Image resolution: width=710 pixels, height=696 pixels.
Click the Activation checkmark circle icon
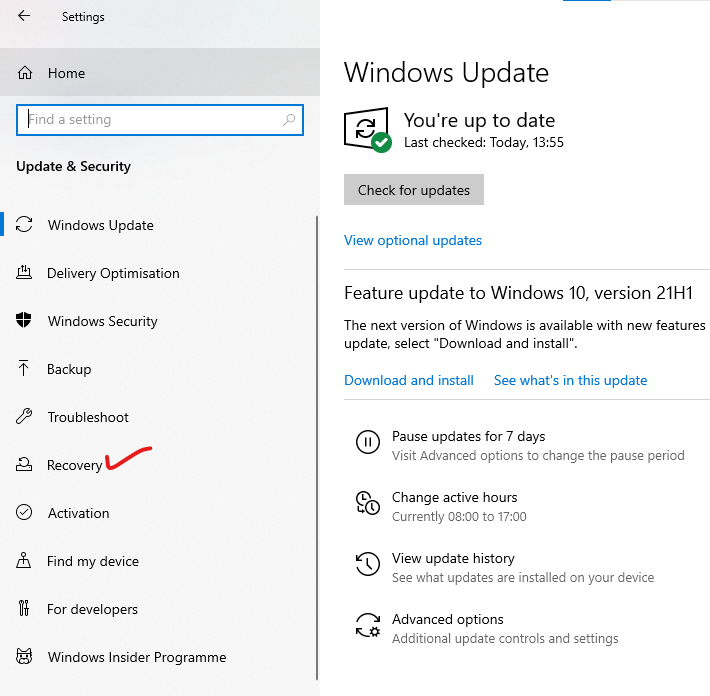pos(24,513)
